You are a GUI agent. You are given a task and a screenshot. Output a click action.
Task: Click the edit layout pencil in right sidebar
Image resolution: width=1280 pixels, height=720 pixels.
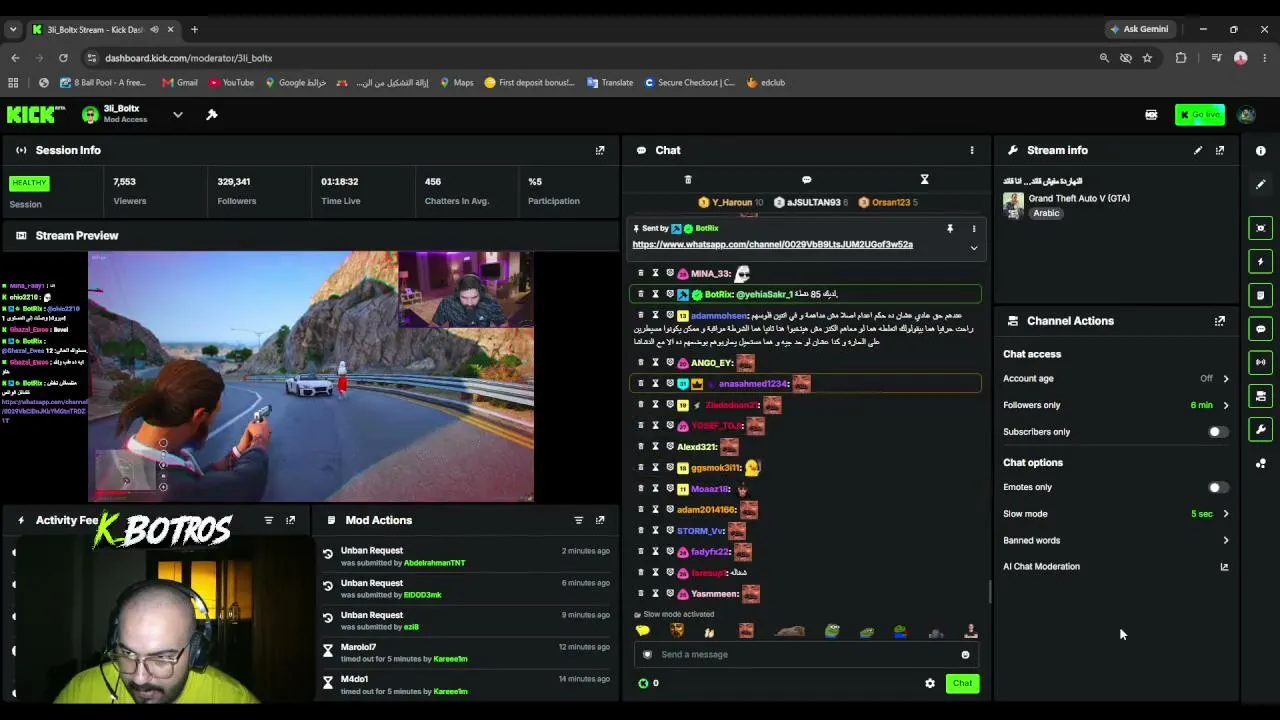point(1261,185)
